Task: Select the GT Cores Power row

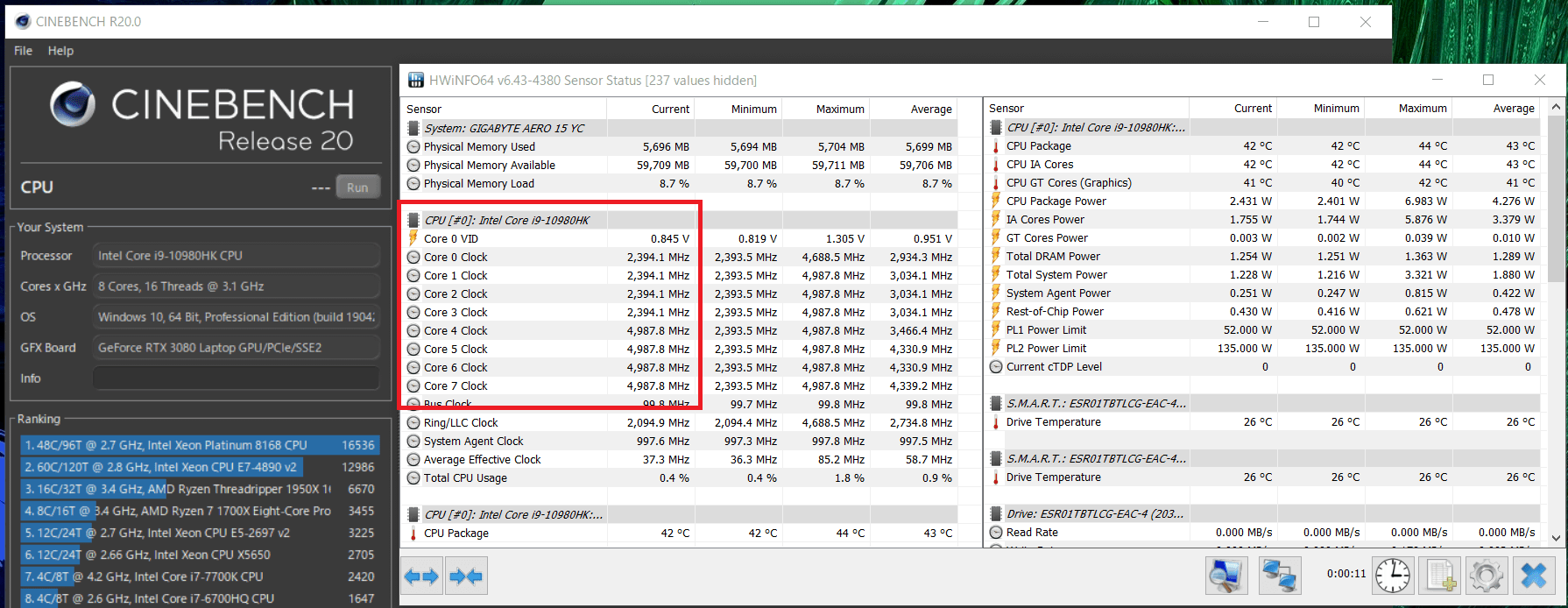Action: (x=1262, y=237)
